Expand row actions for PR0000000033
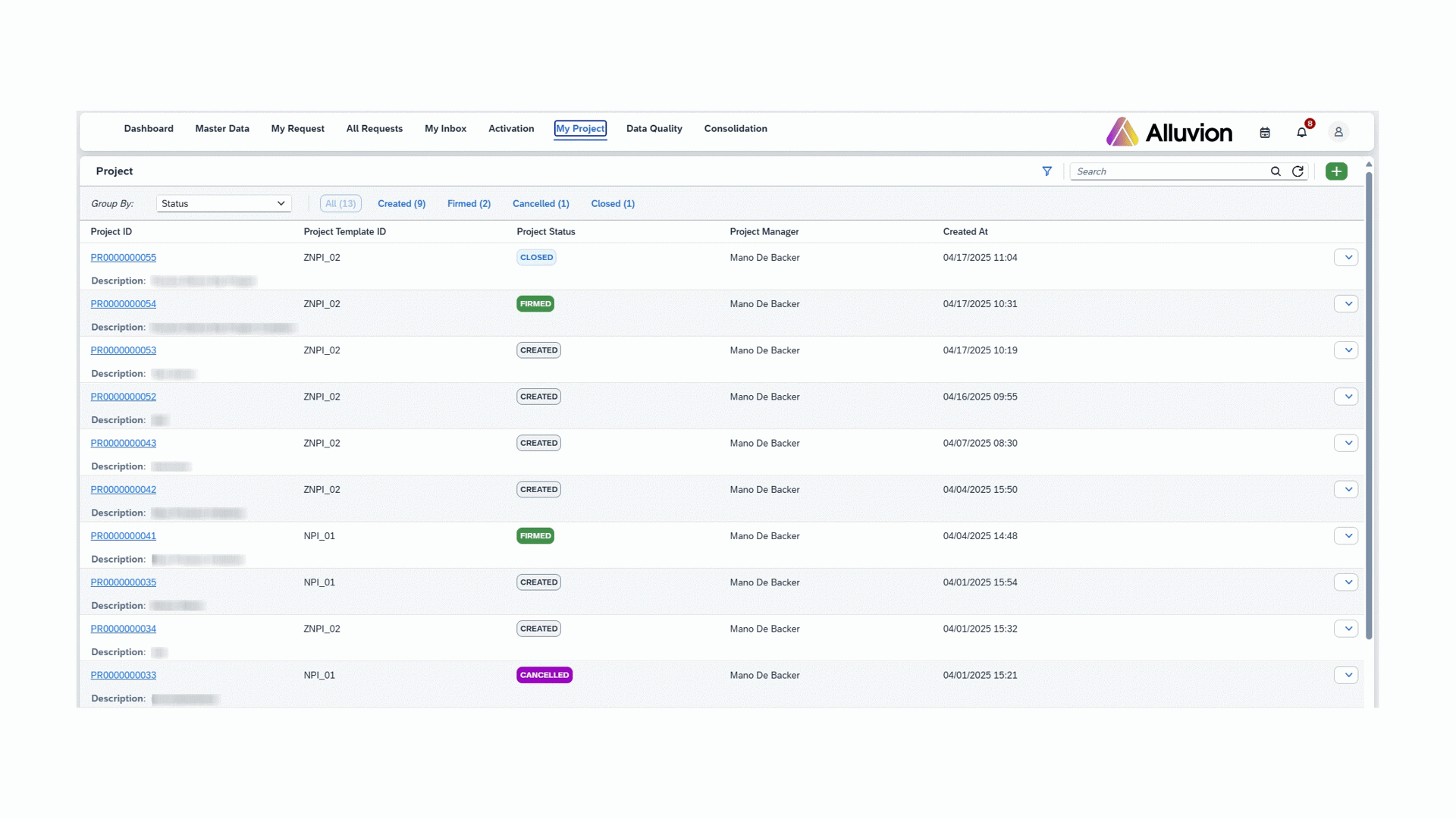This screenshot has width=1456, height=819. point(1346,675)
